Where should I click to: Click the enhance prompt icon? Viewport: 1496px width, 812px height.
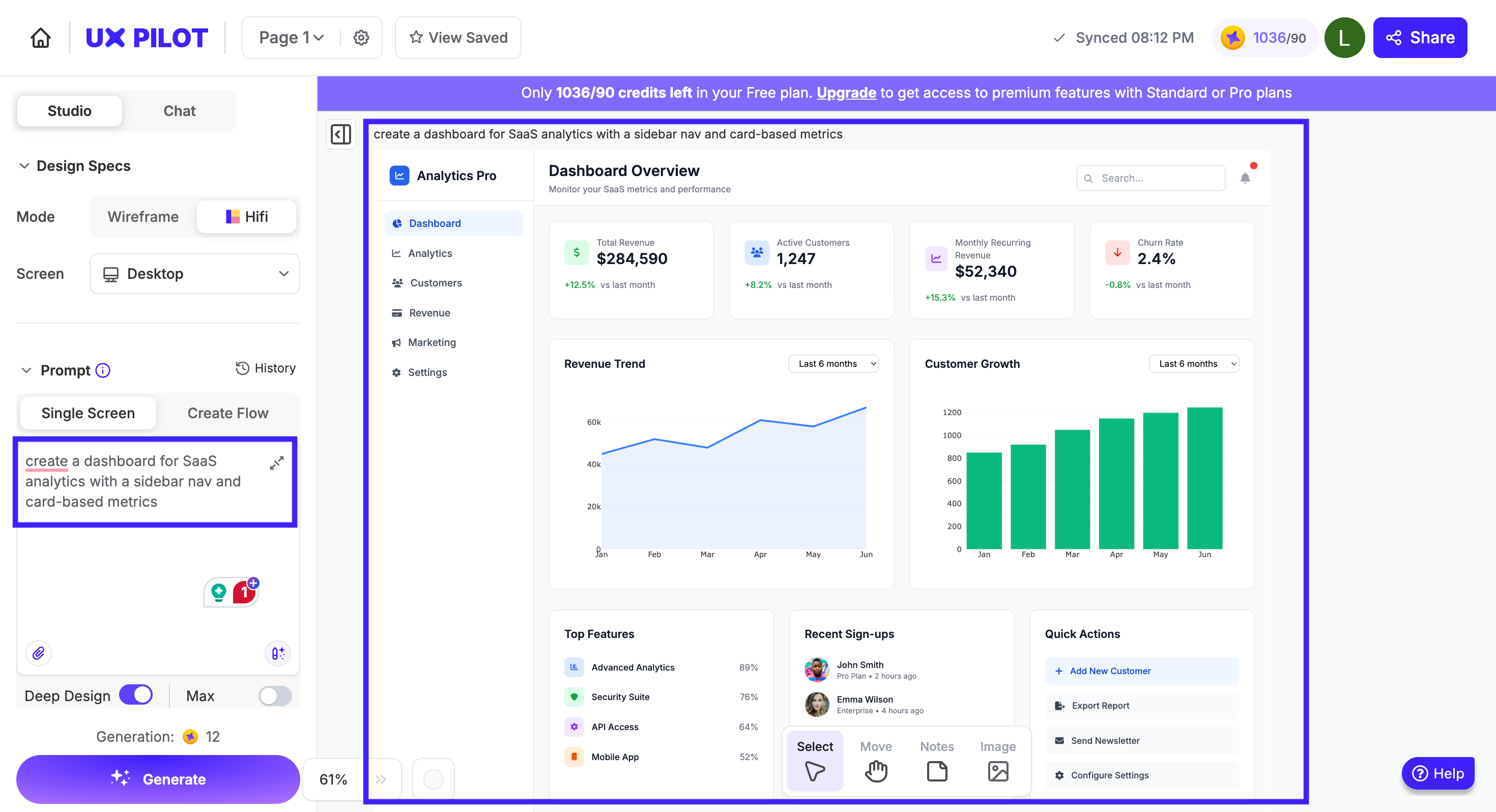278,653
